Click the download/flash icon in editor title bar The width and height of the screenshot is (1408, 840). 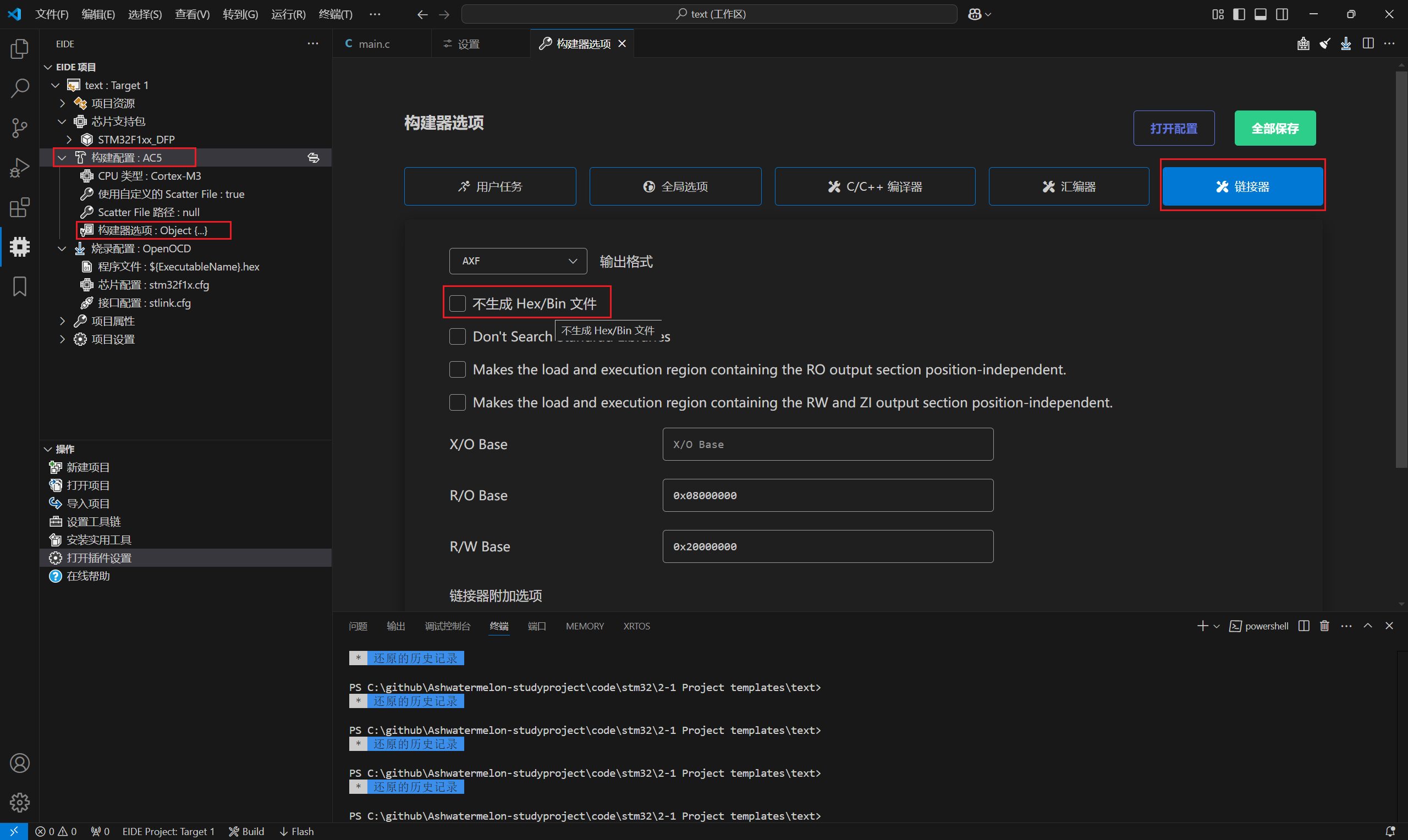tap(1346, 43)
